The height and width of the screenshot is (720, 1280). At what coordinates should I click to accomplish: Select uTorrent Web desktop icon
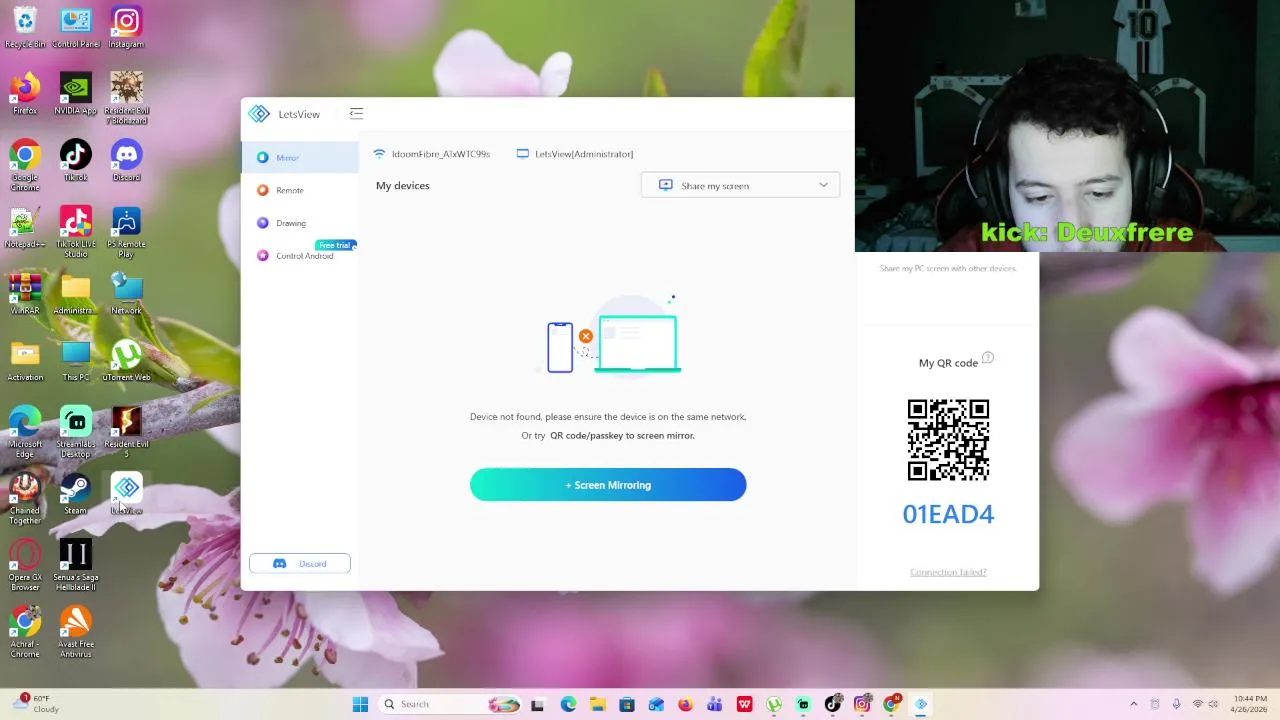tap(126, 361)
